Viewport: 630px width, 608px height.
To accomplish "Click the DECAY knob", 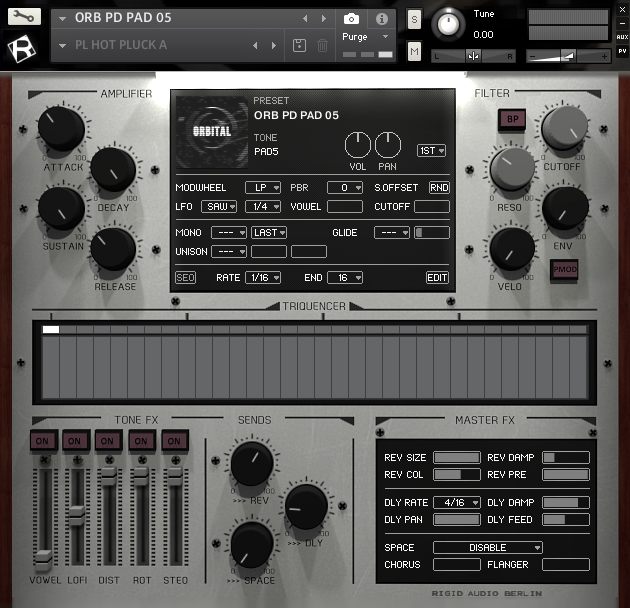I will [113, 169].
